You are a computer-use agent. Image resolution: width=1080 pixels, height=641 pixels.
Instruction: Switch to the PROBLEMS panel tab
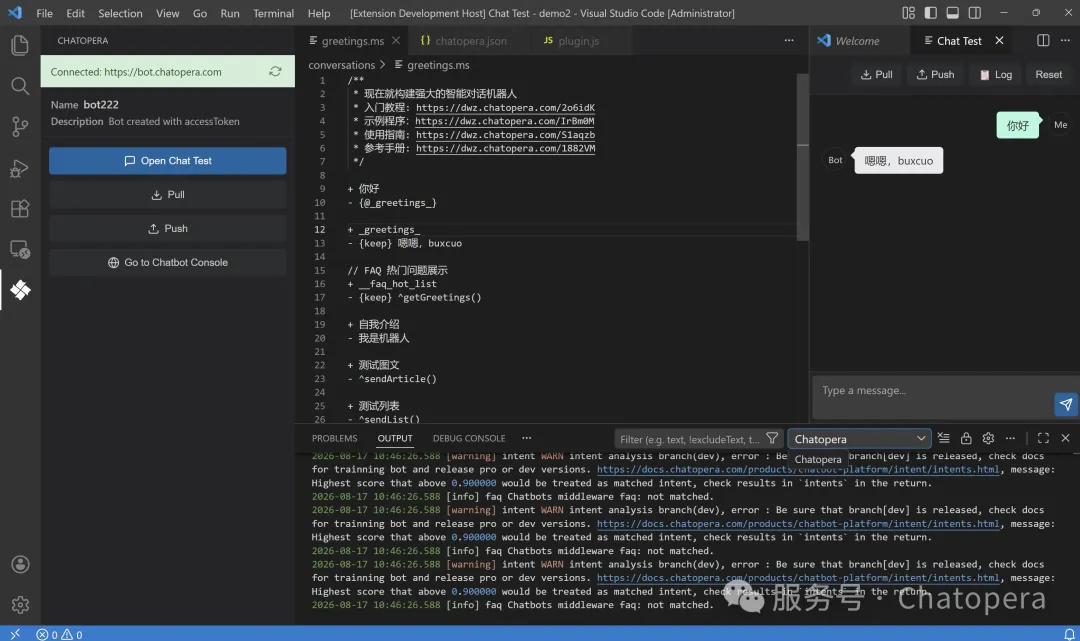(334, 439)
